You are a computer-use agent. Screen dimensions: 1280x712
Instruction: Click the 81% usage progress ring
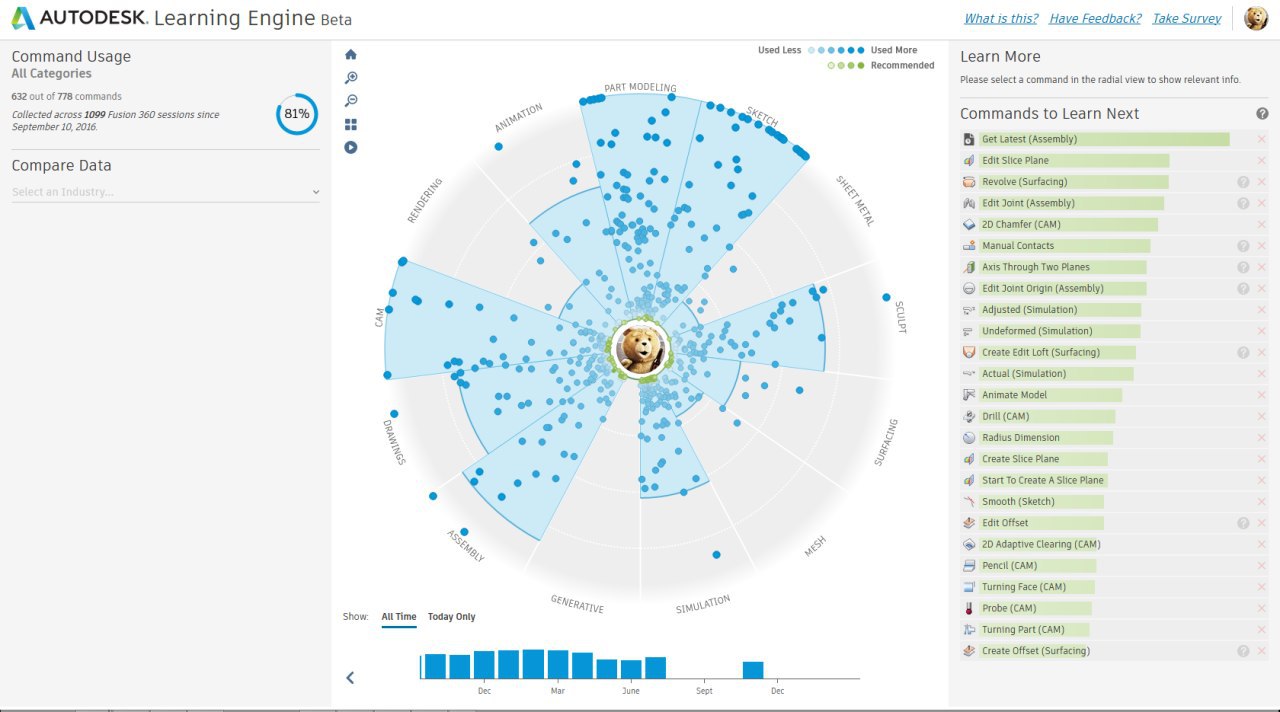tap(297, 114)
